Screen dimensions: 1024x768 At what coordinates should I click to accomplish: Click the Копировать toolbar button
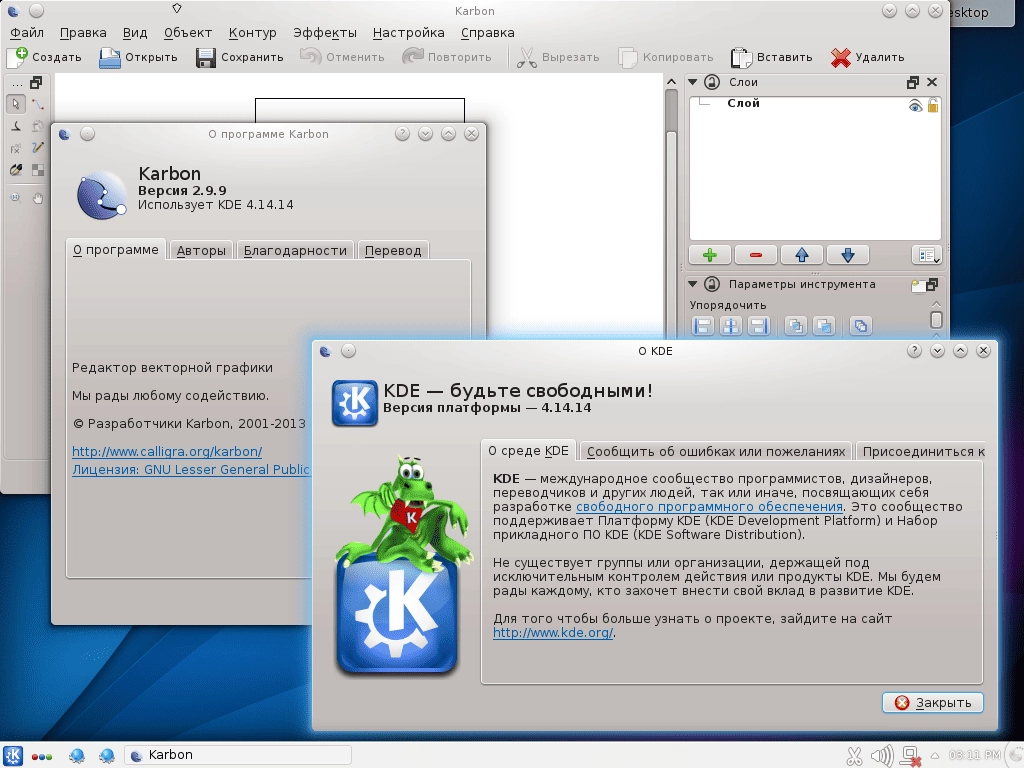(665, 57)
